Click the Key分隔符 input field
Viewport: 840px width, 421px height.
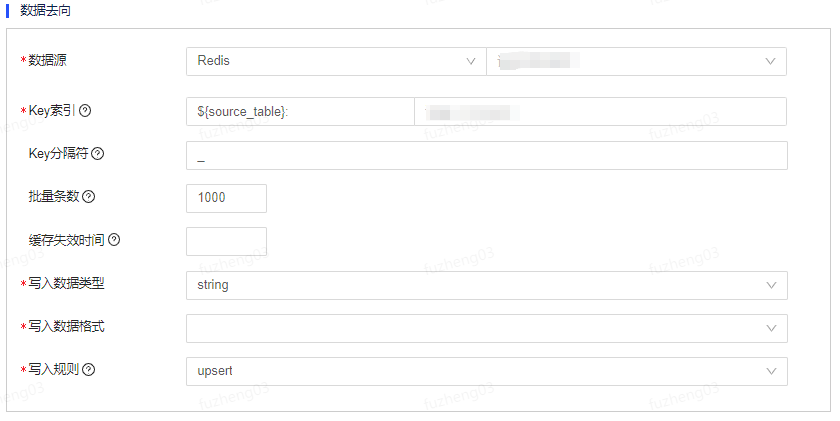click(x=486, y=155)
